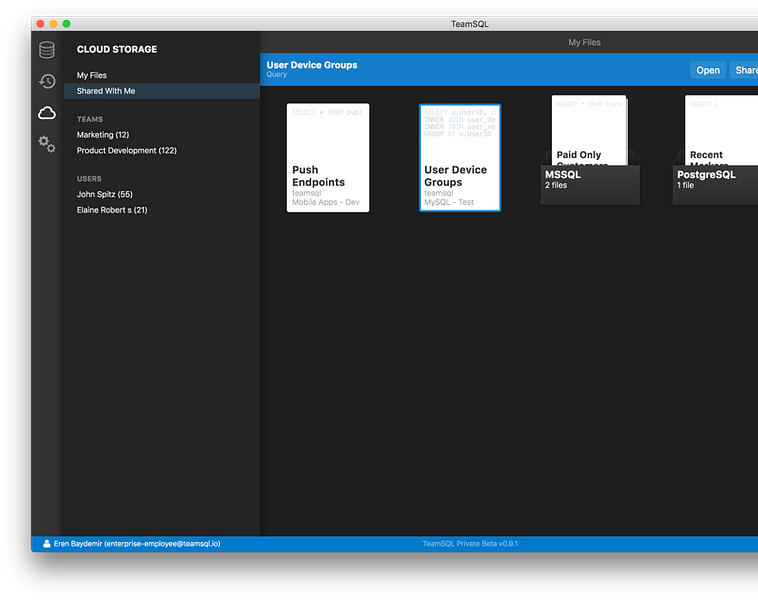Click TeamSQL Private Beta v0.9.1 version text
The height and width of the screenshot is (600, 758).
tap(470, 544)
